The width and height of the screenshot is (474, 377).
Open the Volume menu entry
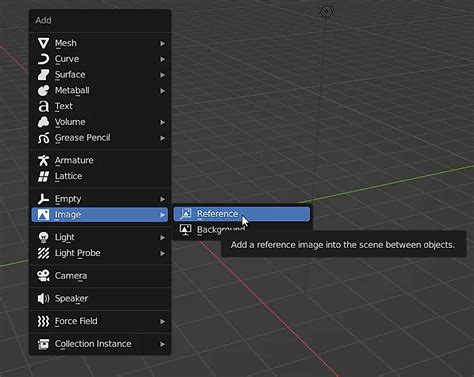point(100,122)
